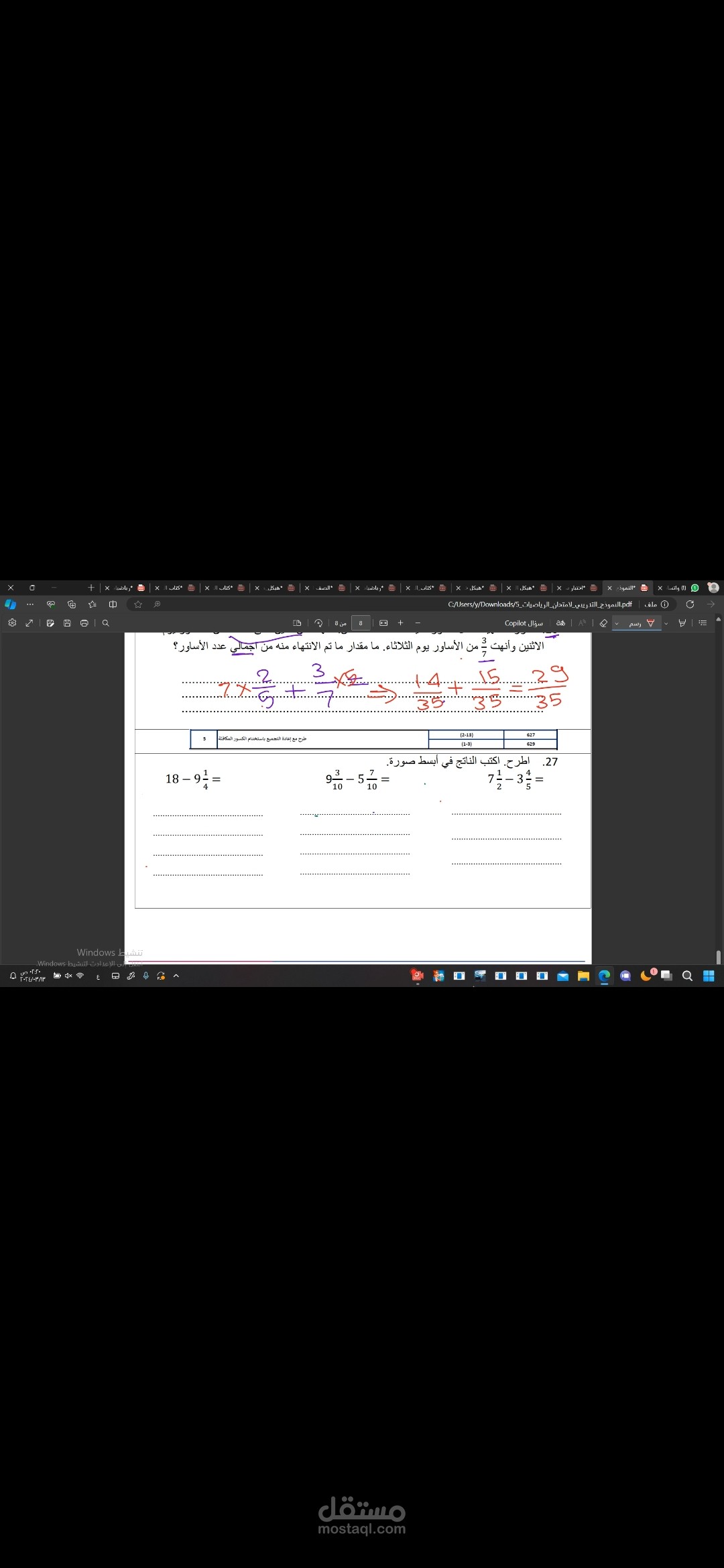This screenshot has width=724, height=1568.
Task: Click the page number input field
Action: click(x=361, y=623)
